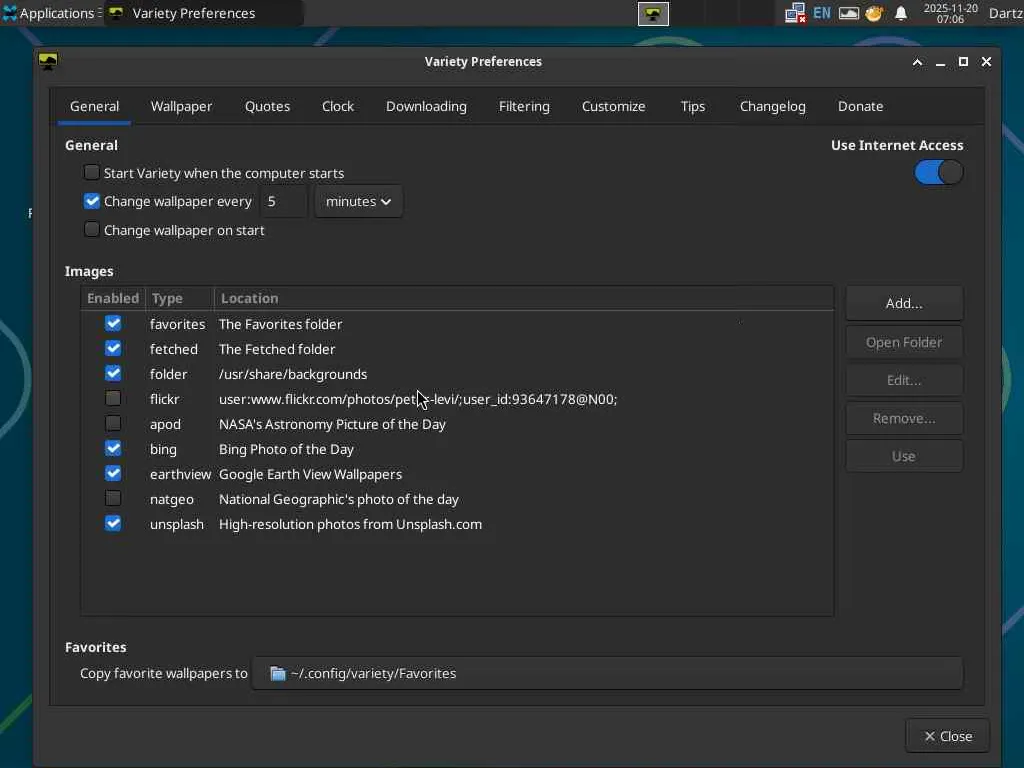
Task: Select the row The Favorites folder
Action: point(457,324)
